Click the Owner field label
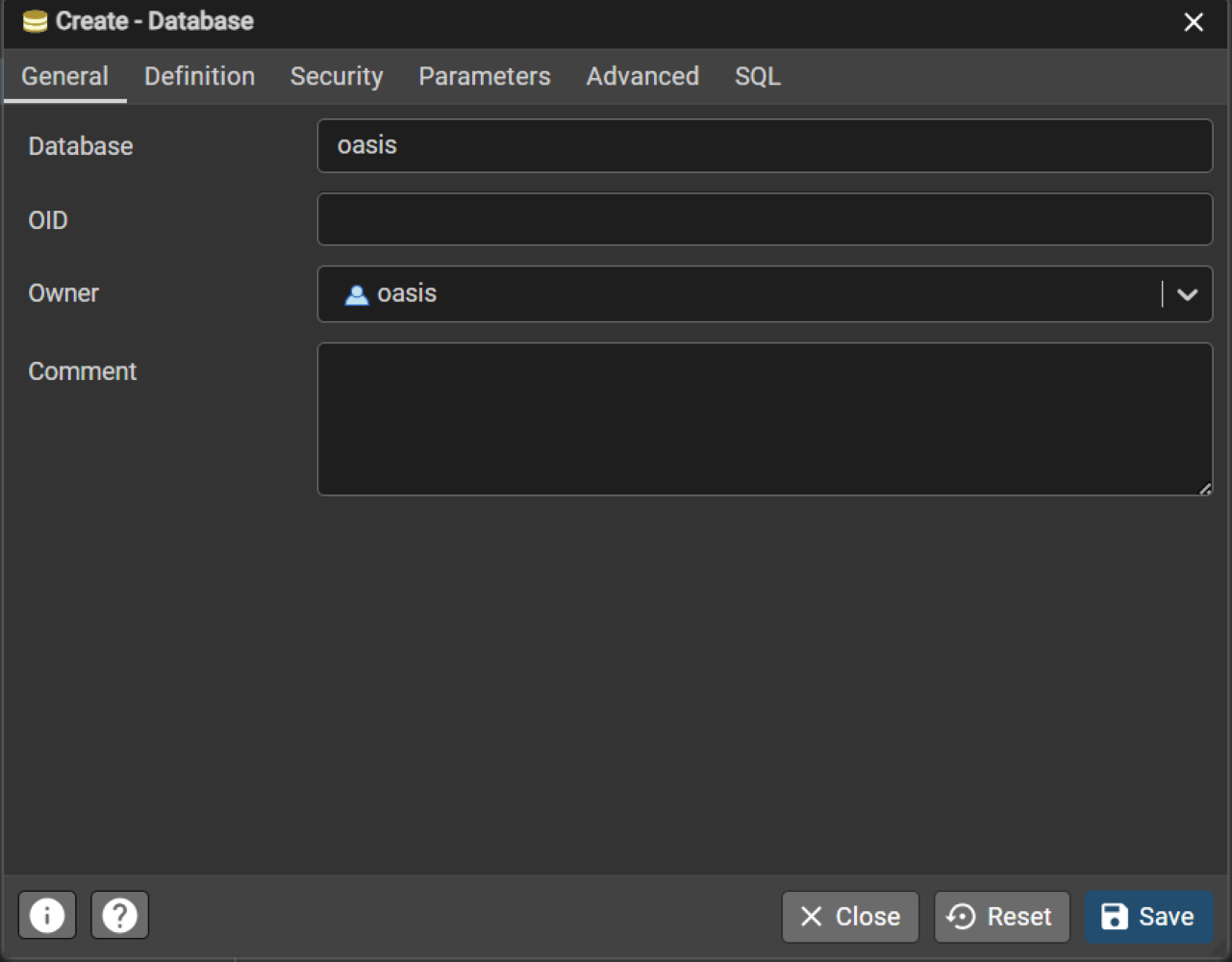The image size is (1232, 962). pyautogui.click(x=63, y=293)
